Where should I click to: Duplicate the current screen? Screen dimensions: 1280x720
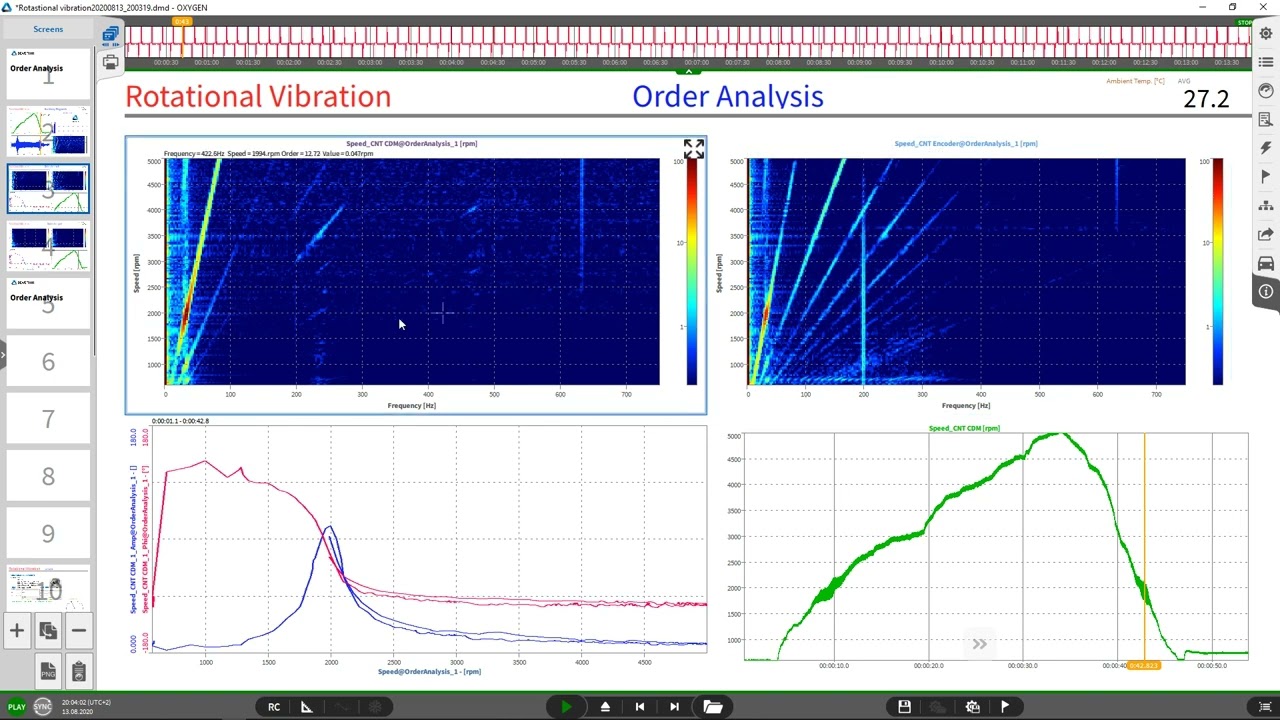(x=47, y=630)
